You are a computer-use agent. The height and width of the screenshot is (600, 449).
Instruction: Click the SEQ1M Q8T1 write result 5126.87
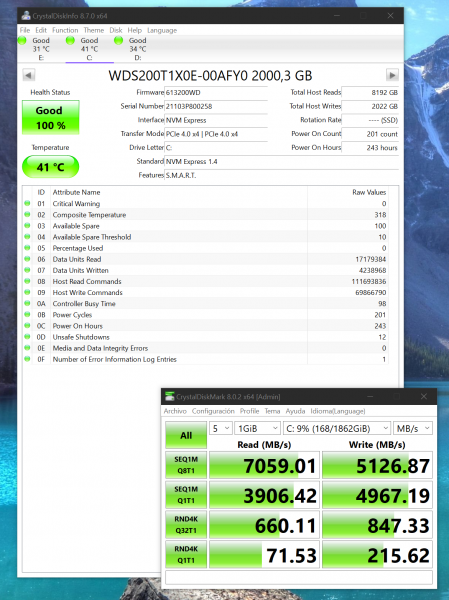coord(377,465)
